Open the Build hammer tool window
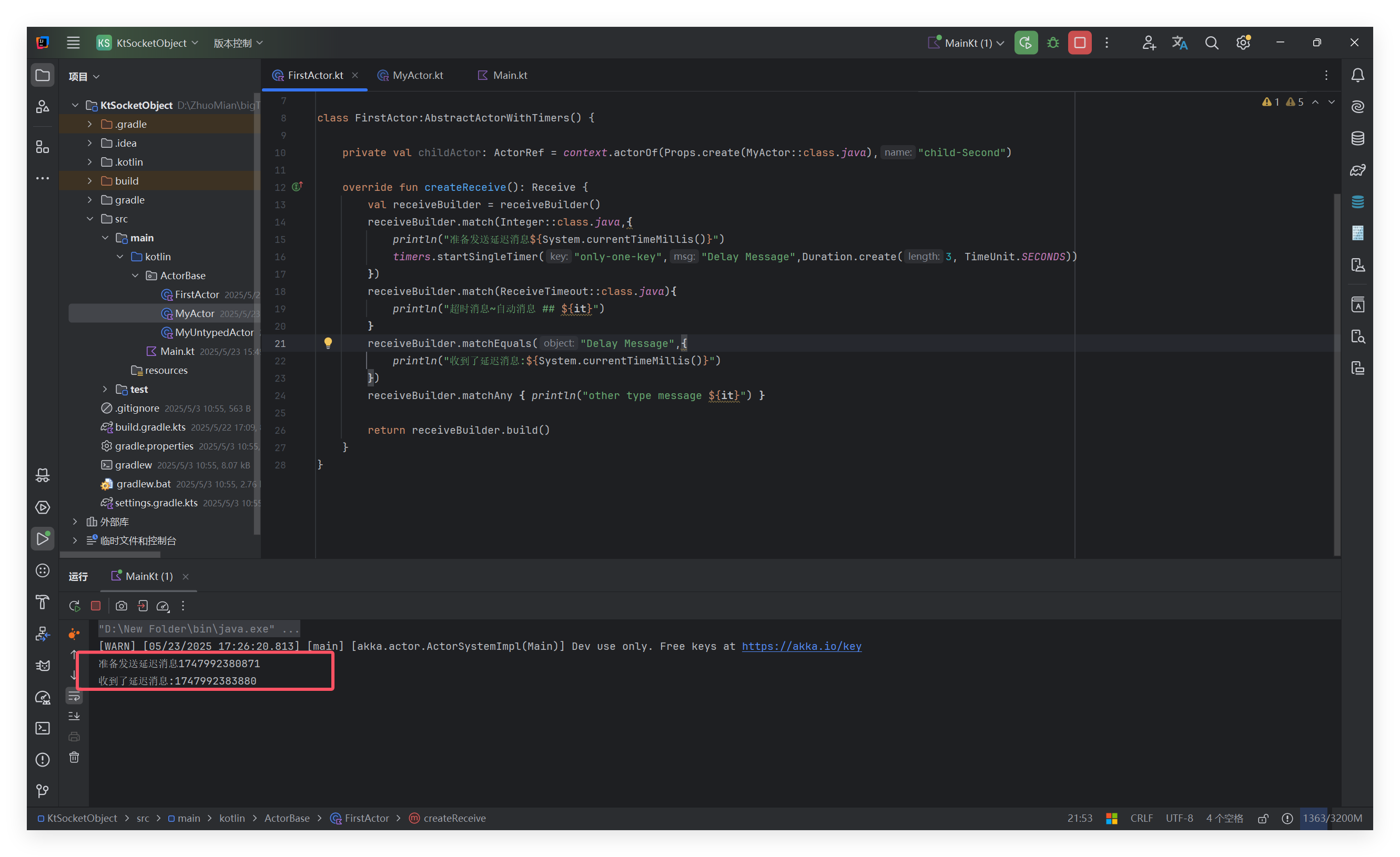Image resolution: width=1400 pixels, height=857 pixels. tap(43, 602)
